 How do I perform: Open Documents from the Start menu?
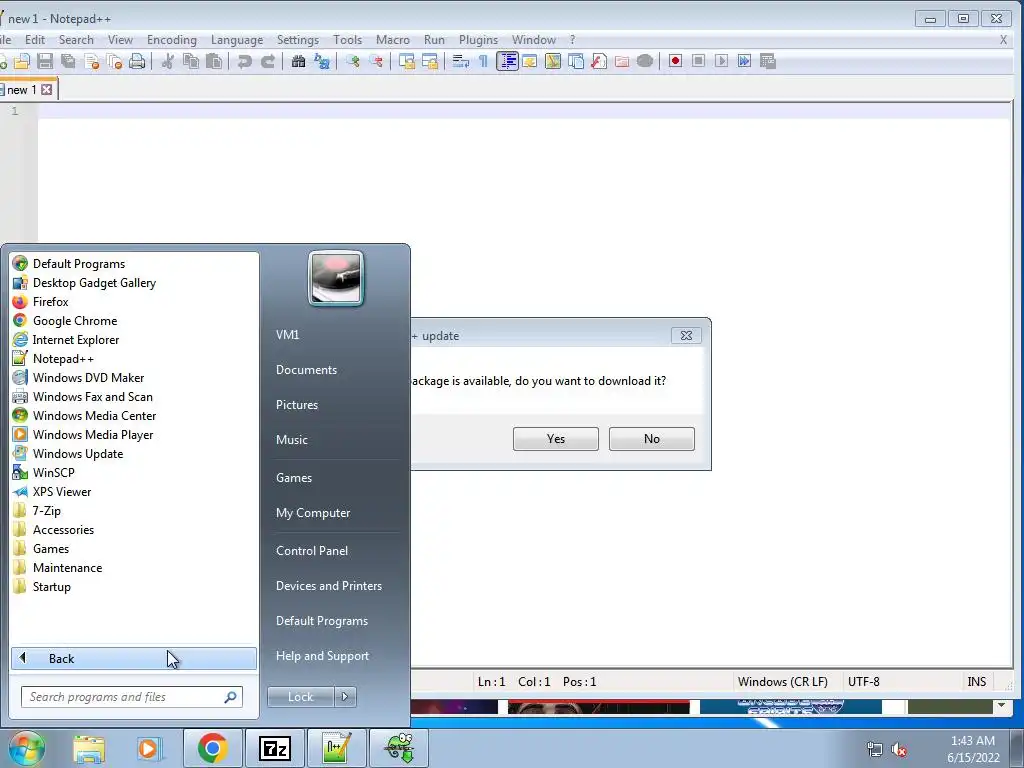pyautogui.click(x=306, y=370)
